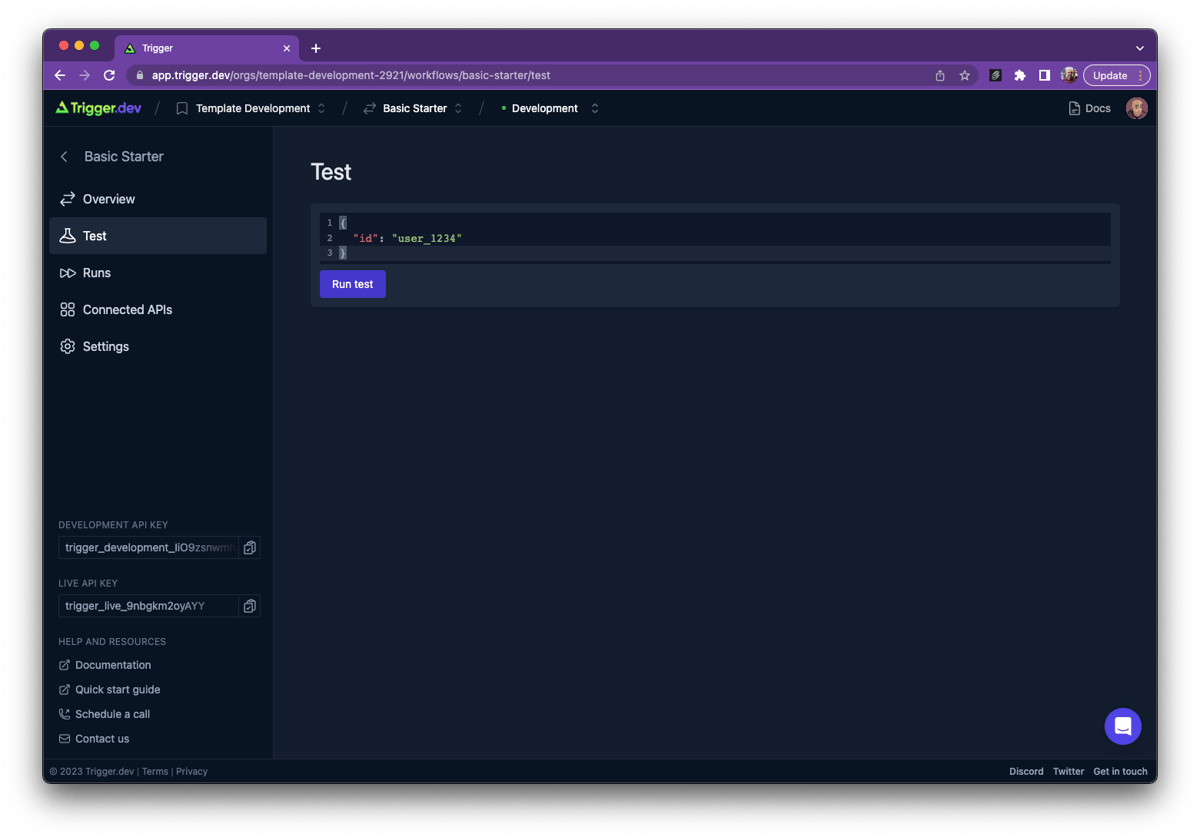The height and width of the screenshot is (840, 1200).
Task: Open the Terms footer link
Action: click(155, 772)
